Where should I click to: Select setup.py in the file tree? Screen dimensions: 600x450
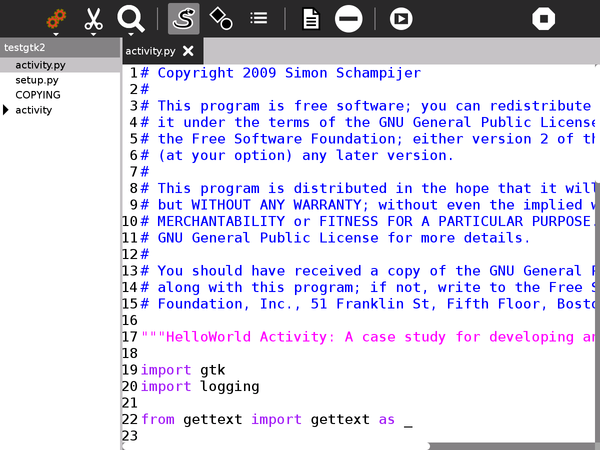(36, 80)
